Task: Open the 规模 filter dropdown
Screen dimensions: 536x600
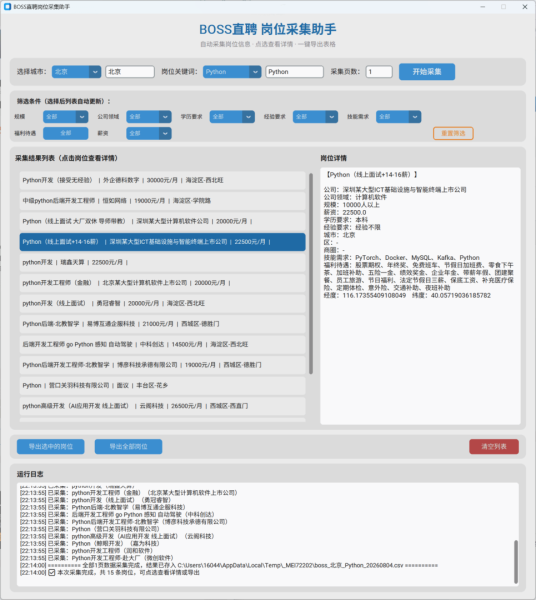Action: tap(65, 117)
